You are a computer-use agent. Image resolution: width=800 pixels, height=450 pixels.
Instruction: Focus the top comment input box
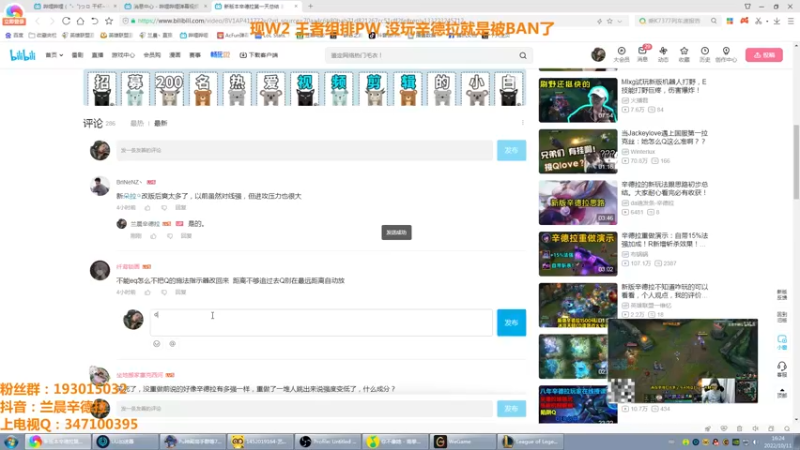click(x=305, y=151)
